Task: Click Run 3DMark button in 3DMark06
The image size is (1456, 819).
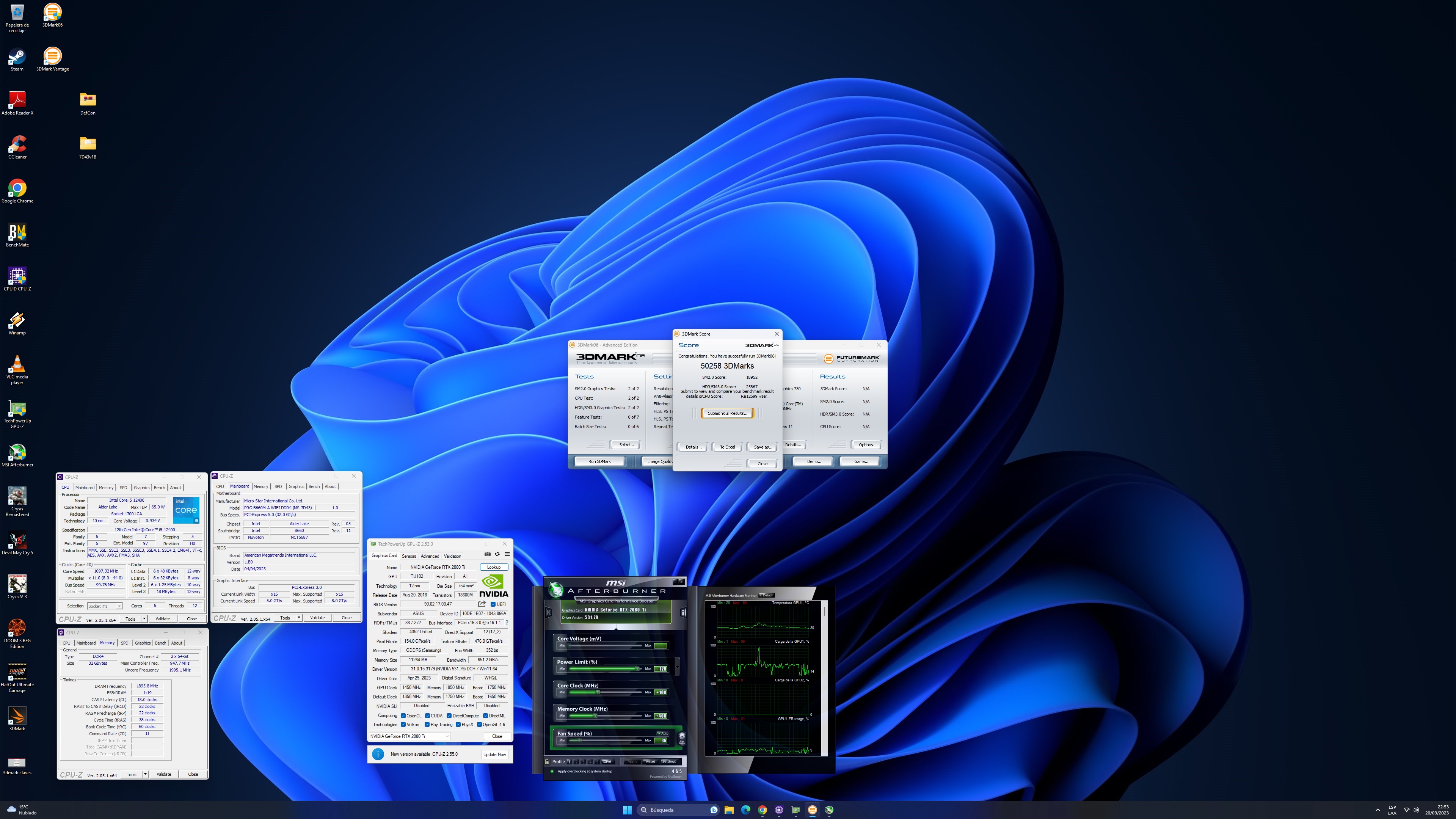Action: coord(599,462)
